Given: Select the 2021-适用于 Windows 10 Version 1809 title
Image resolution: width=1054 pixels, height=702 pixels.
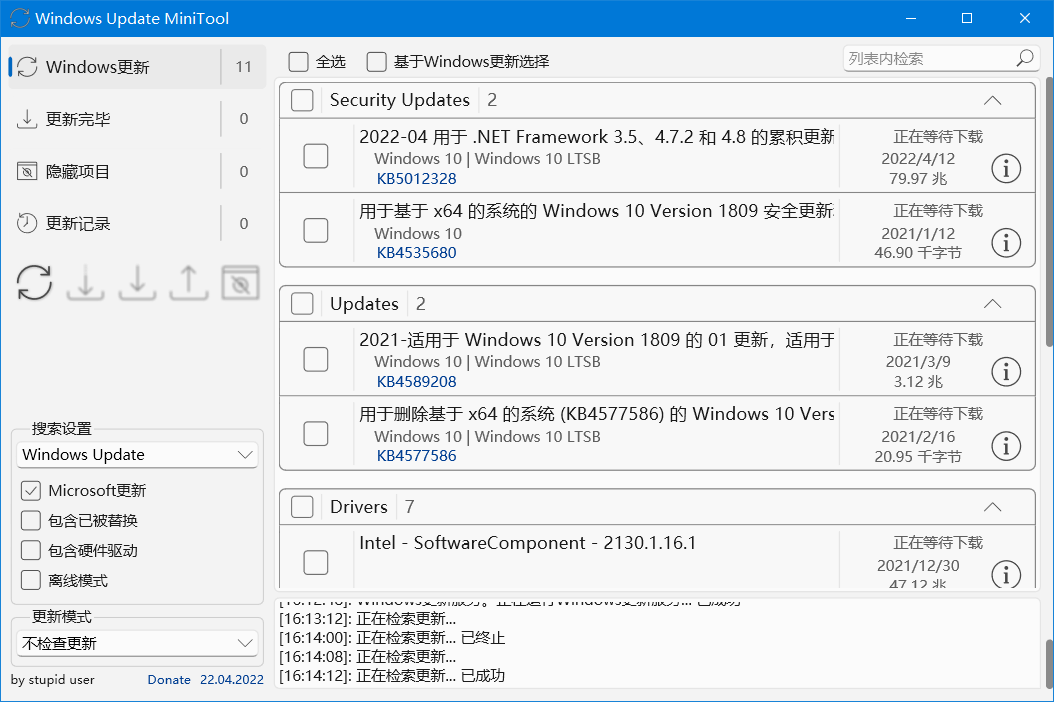Looking at the screenshot, I should tap(596, 340).
